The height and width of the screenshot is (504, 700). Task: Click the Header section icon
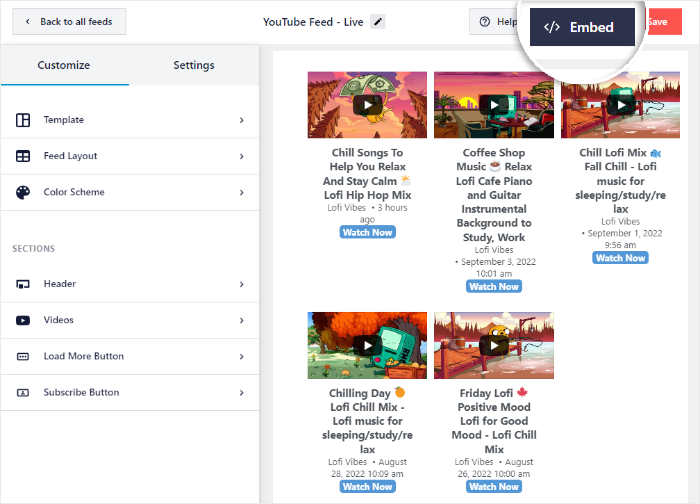click(23, 284)
